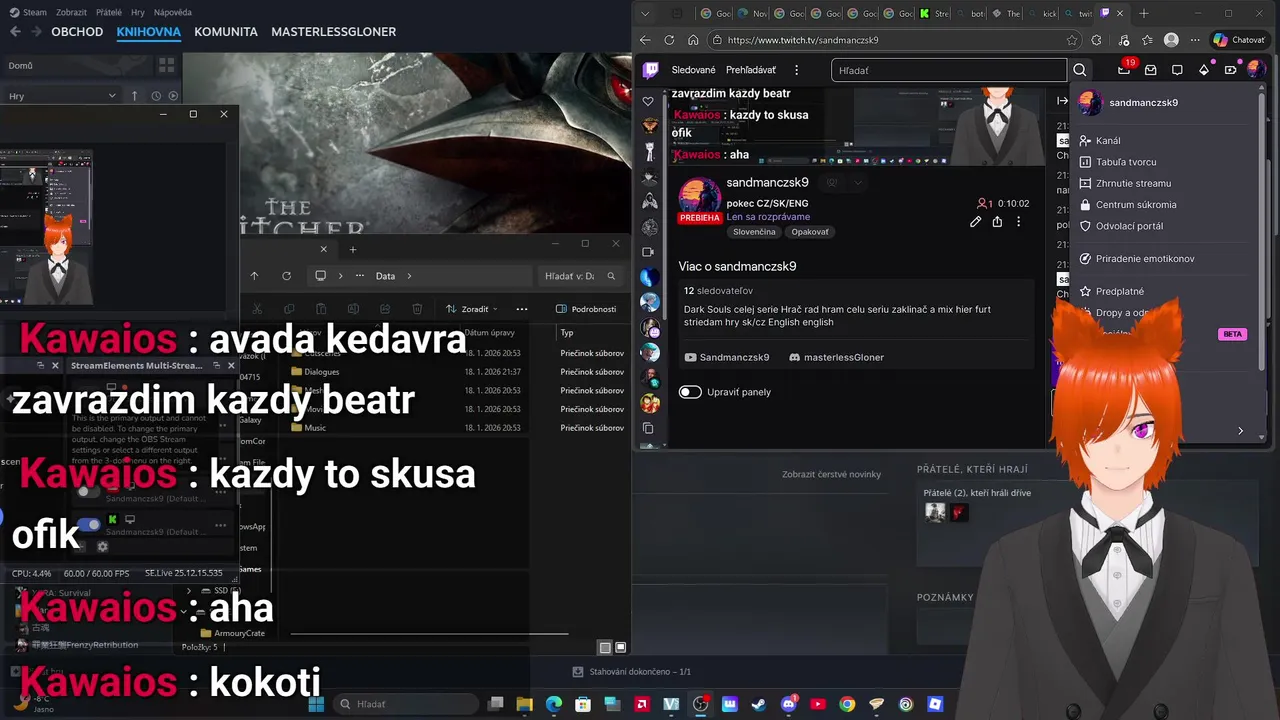Bookmark page with the star icon
Image resolution: width=1280 pixels, height=720 pixels.
(1072, 40)
